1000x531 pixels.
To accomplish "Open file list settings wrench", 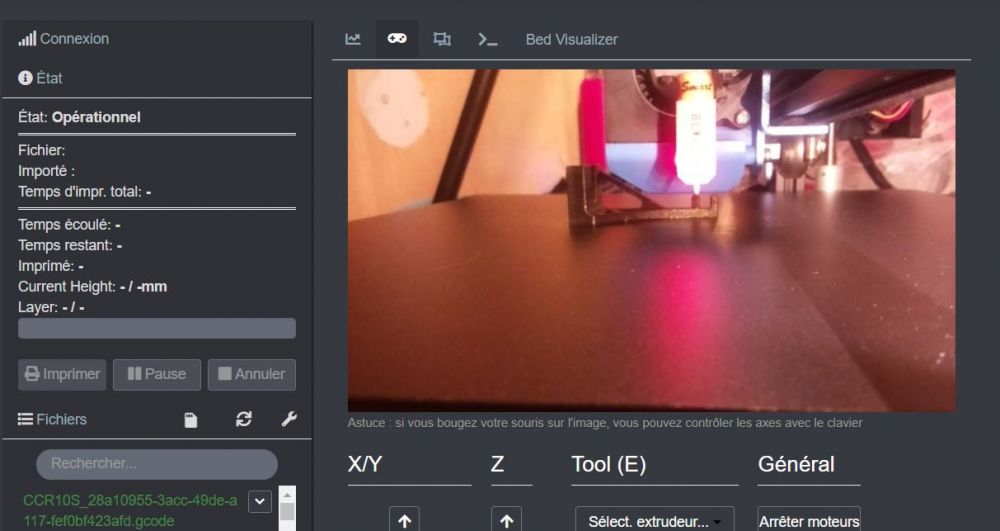I will [x=289, y=419].
